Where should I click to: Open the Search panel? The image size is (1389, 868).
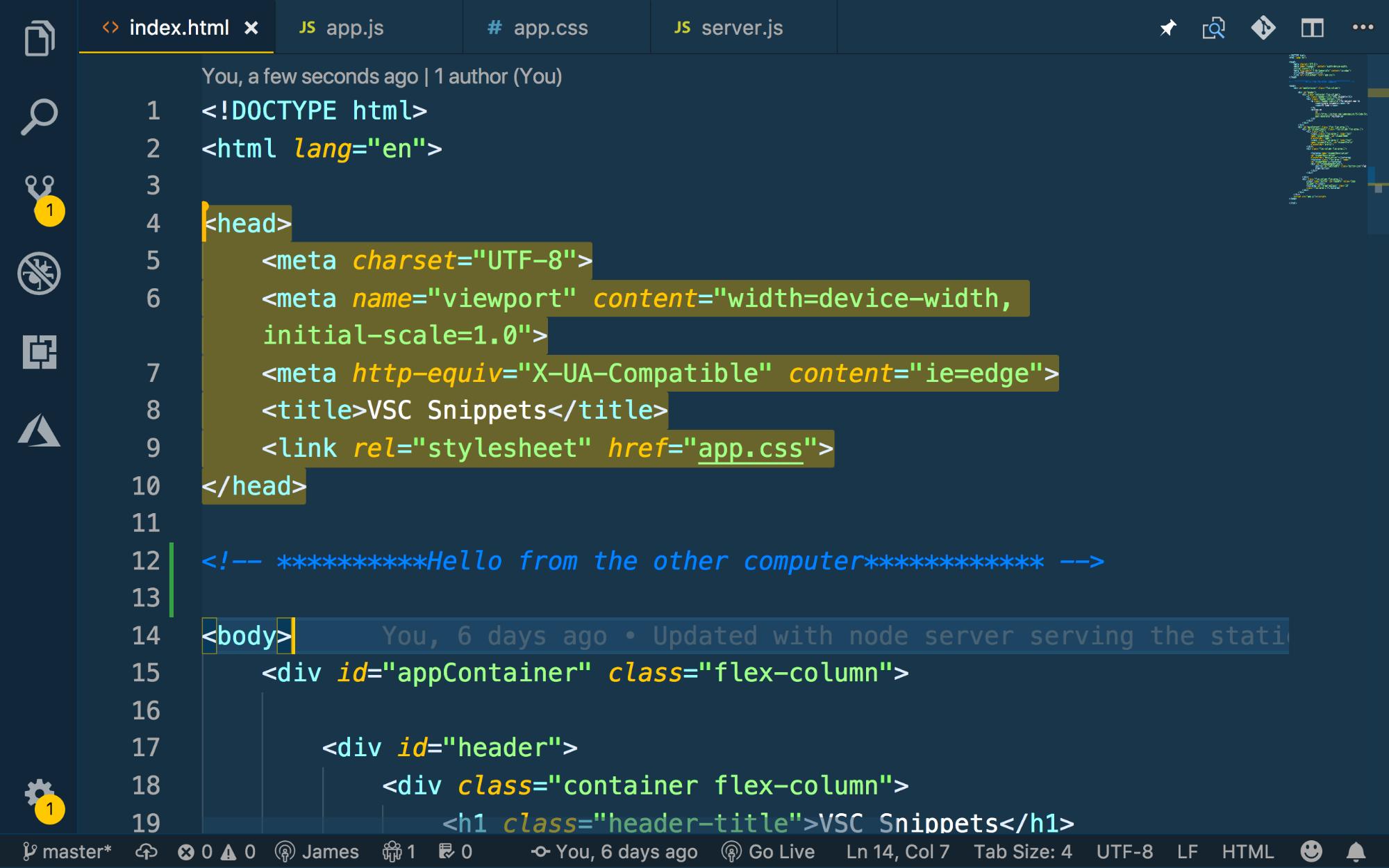pyautogui.click(x=39, y=117)
